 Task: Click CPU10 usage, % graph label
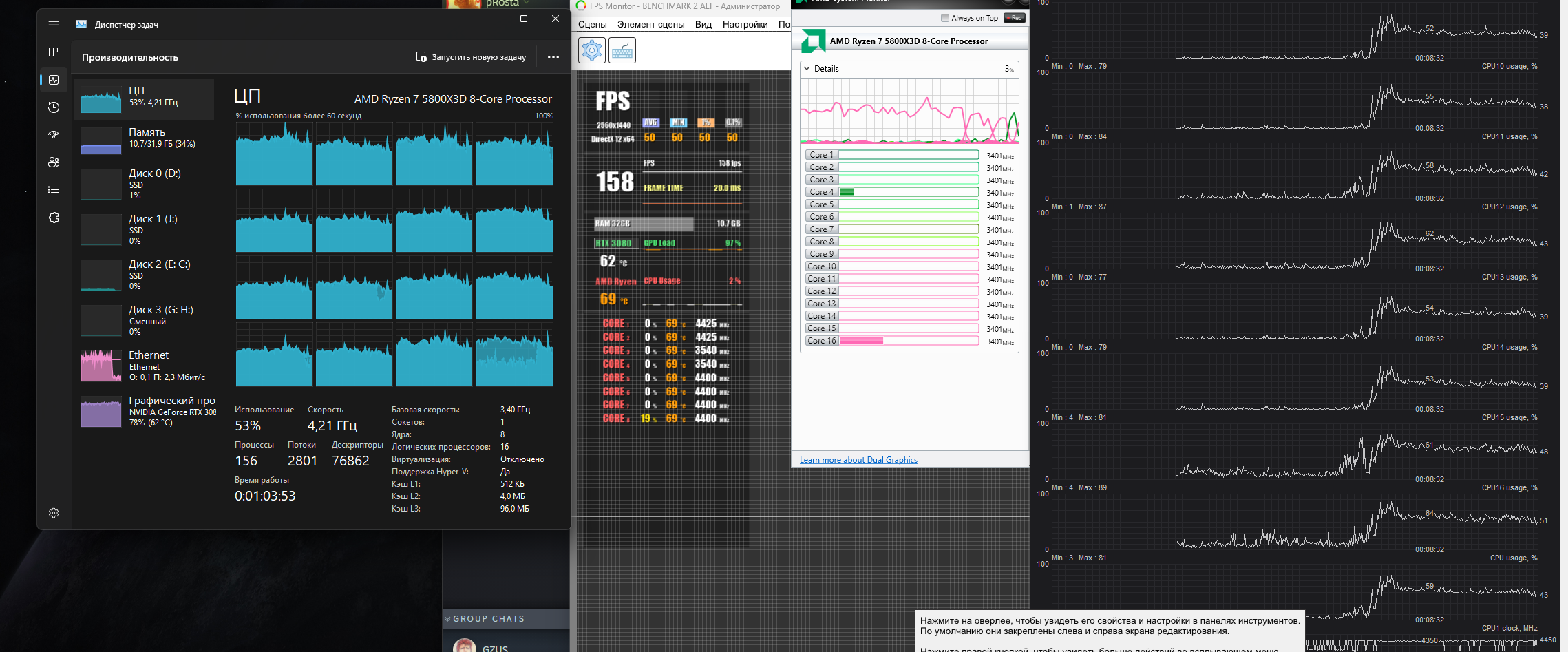click(x=1509, y=67)
